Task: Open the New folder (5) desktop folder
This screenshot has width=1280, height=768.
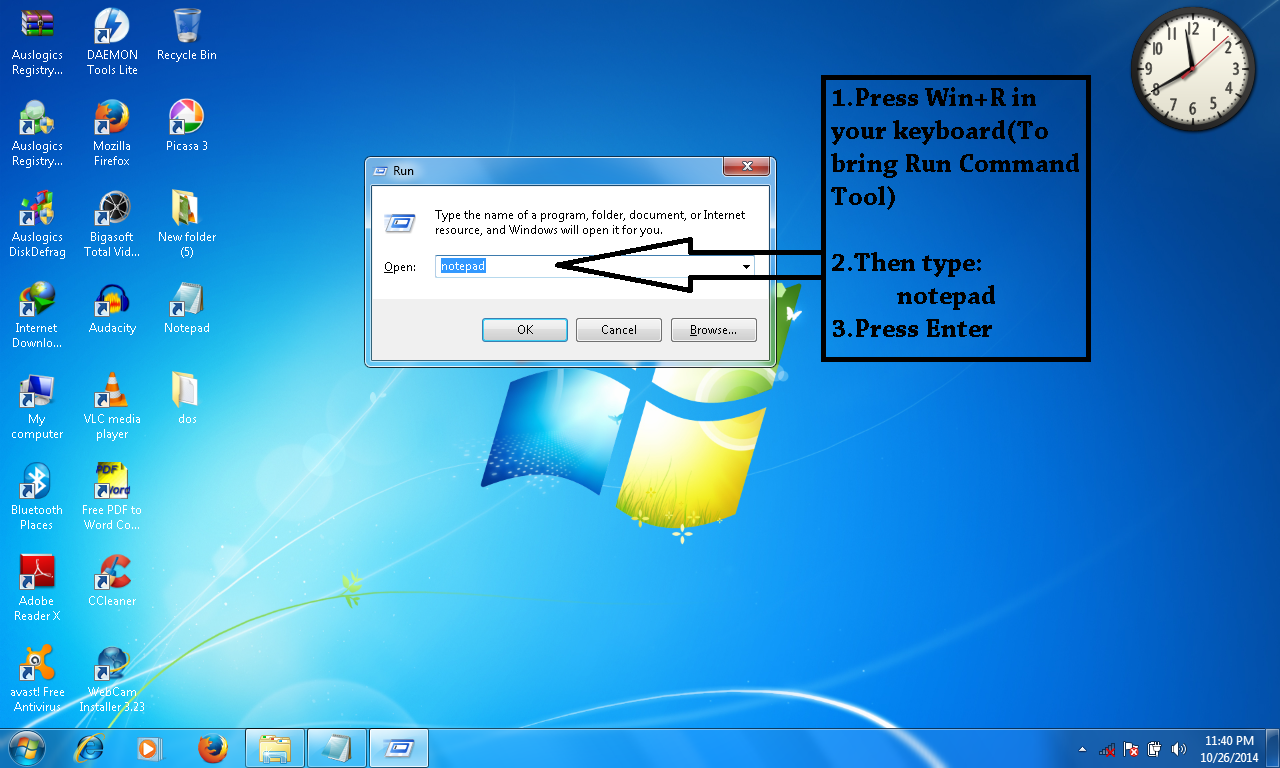Action: point(187,224)
